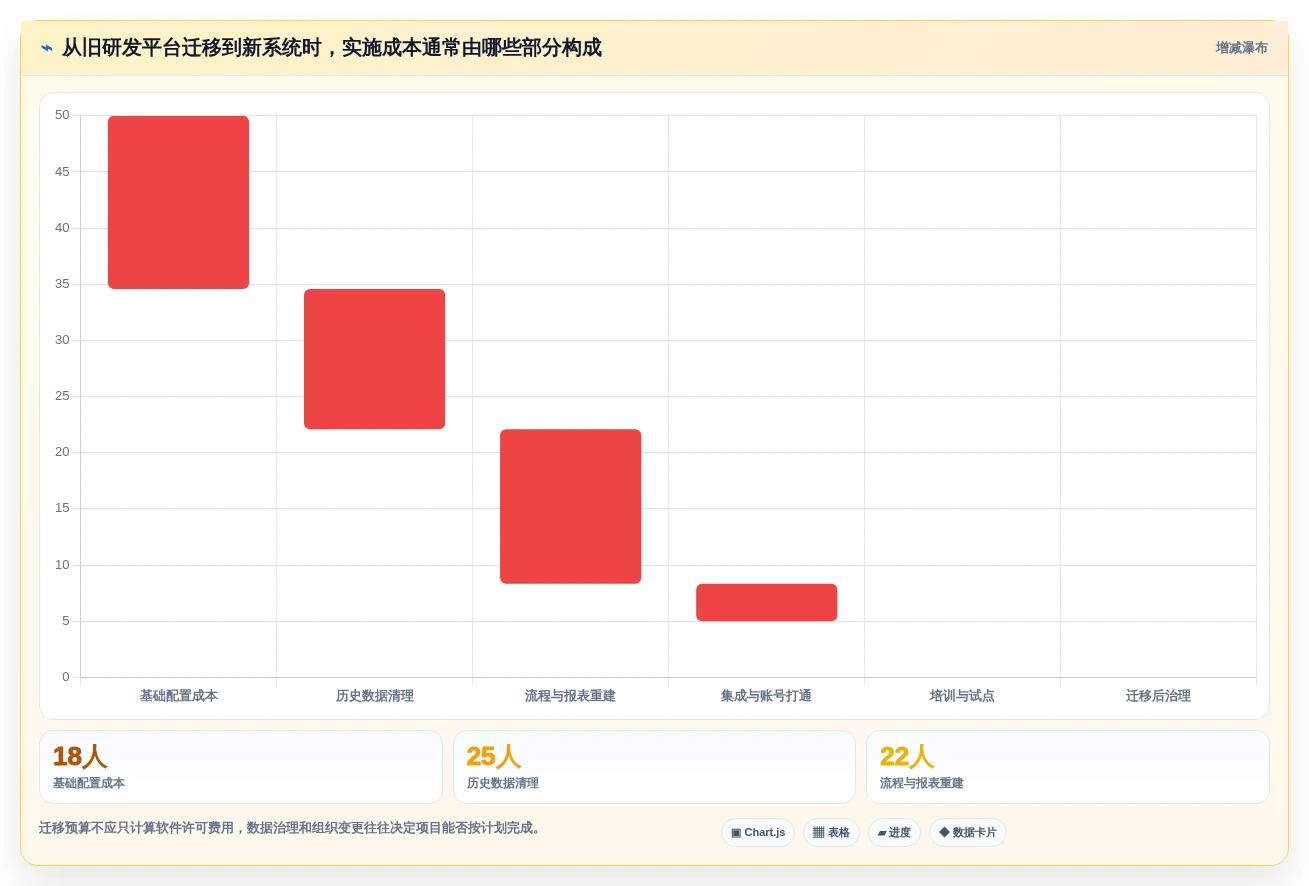Select the 进度 tag chip
Viewport: 1309px width, 886px height.
pos(894,832)
